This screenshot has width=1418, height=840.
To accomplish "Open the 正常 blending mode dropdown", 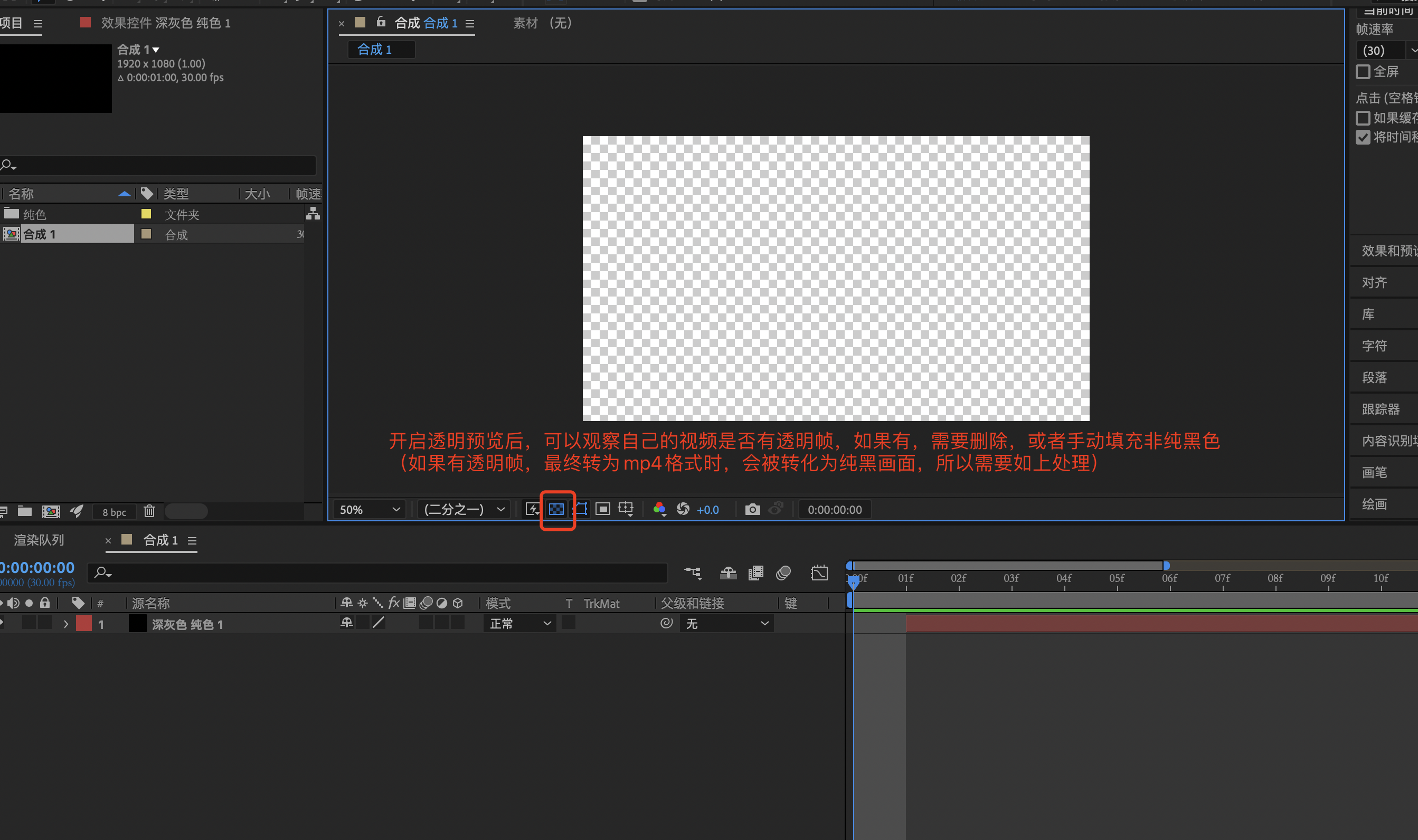I will click(x=520, y=624).
